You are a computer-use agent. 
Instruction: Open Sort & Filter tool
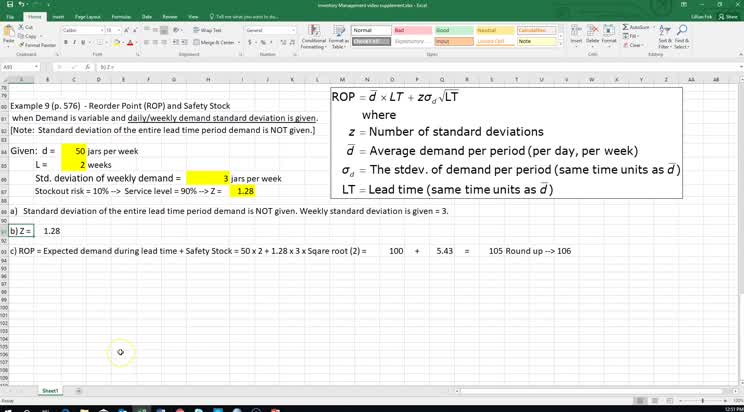coord(662,40)
